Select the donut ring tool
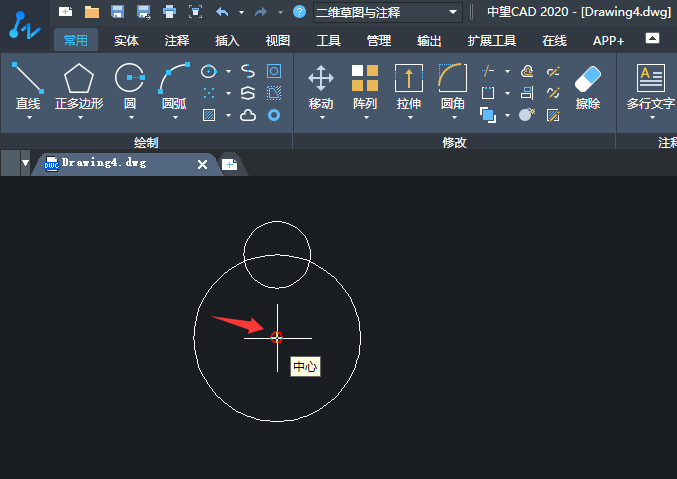 tap(274, 115)
